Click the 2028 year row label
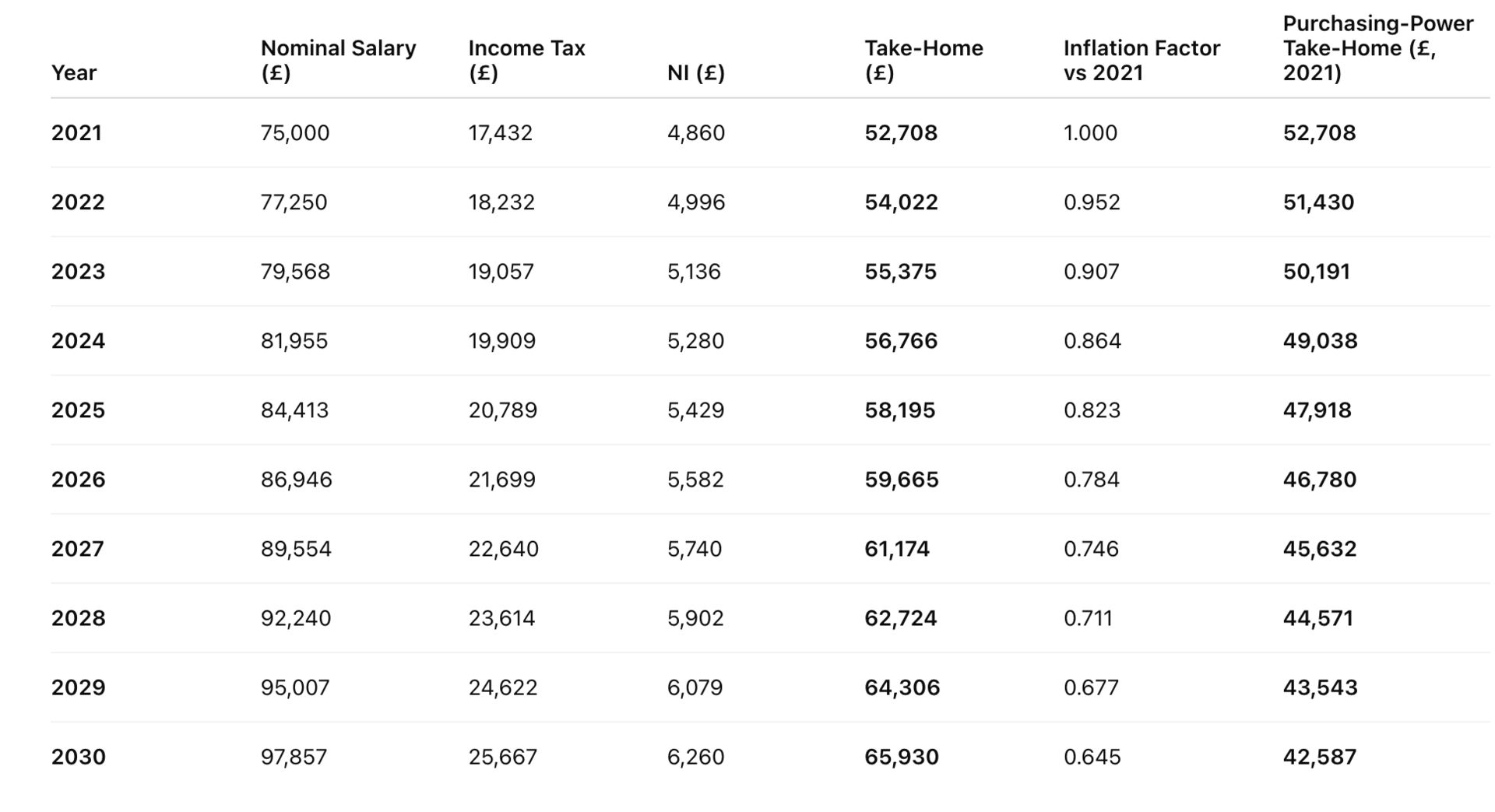Image resolution: width=1495 pixels, height=812 pixels. (76, 618)
